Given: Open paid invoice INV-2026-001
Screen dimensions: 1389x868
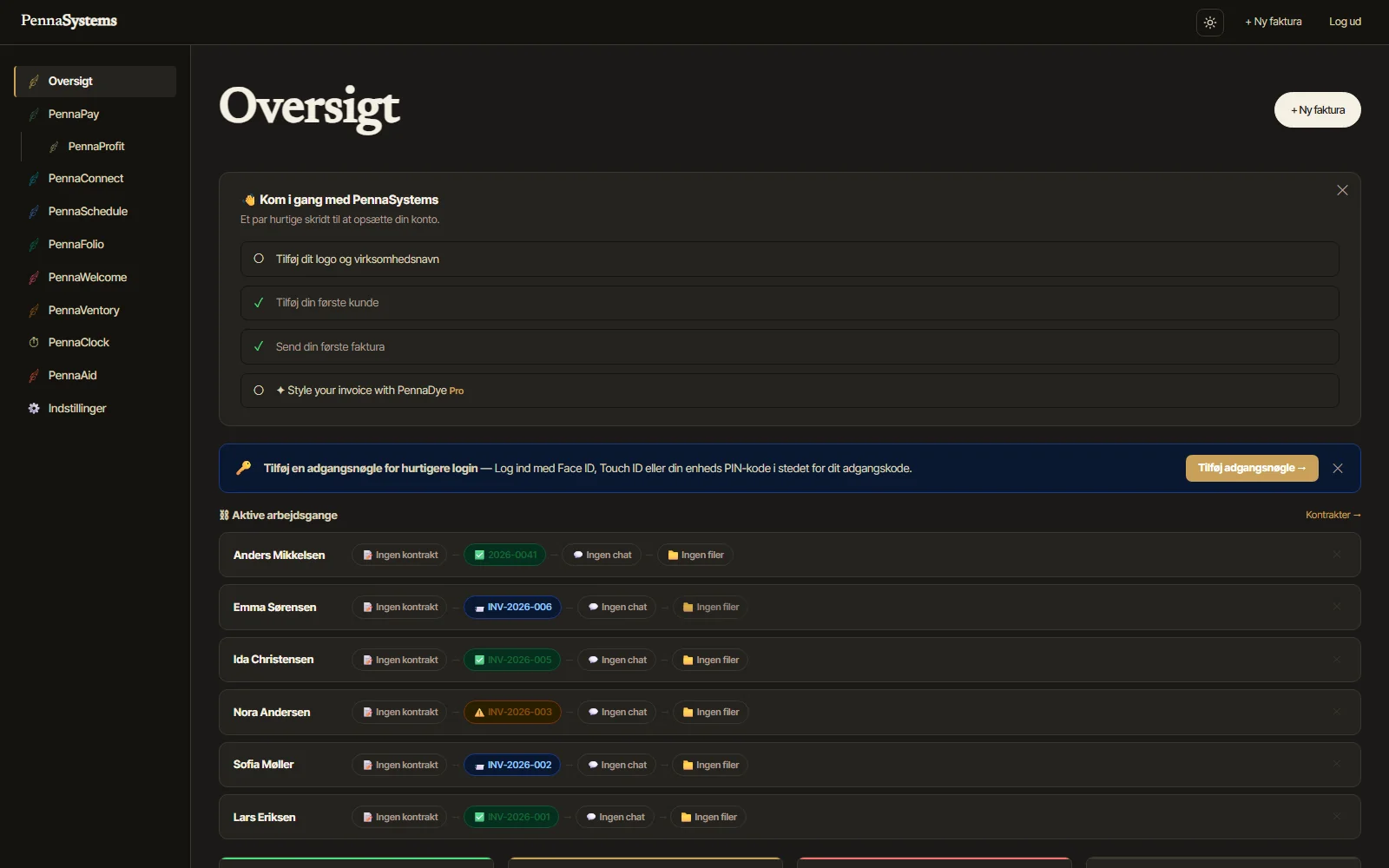Looking at the screenshot, I should (511, 818).
